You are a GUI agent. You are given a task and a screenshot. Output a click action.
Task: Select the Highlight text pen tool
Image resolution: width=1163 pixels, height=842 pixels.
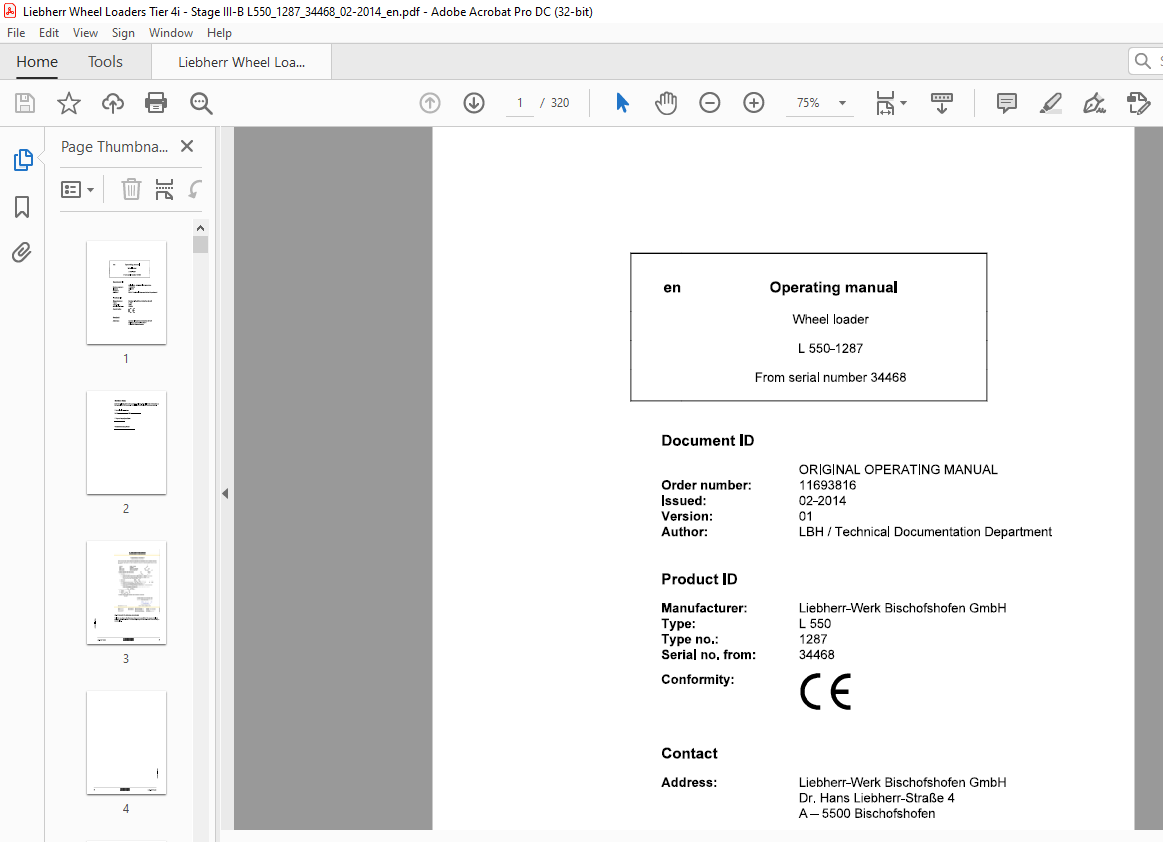1050,103
